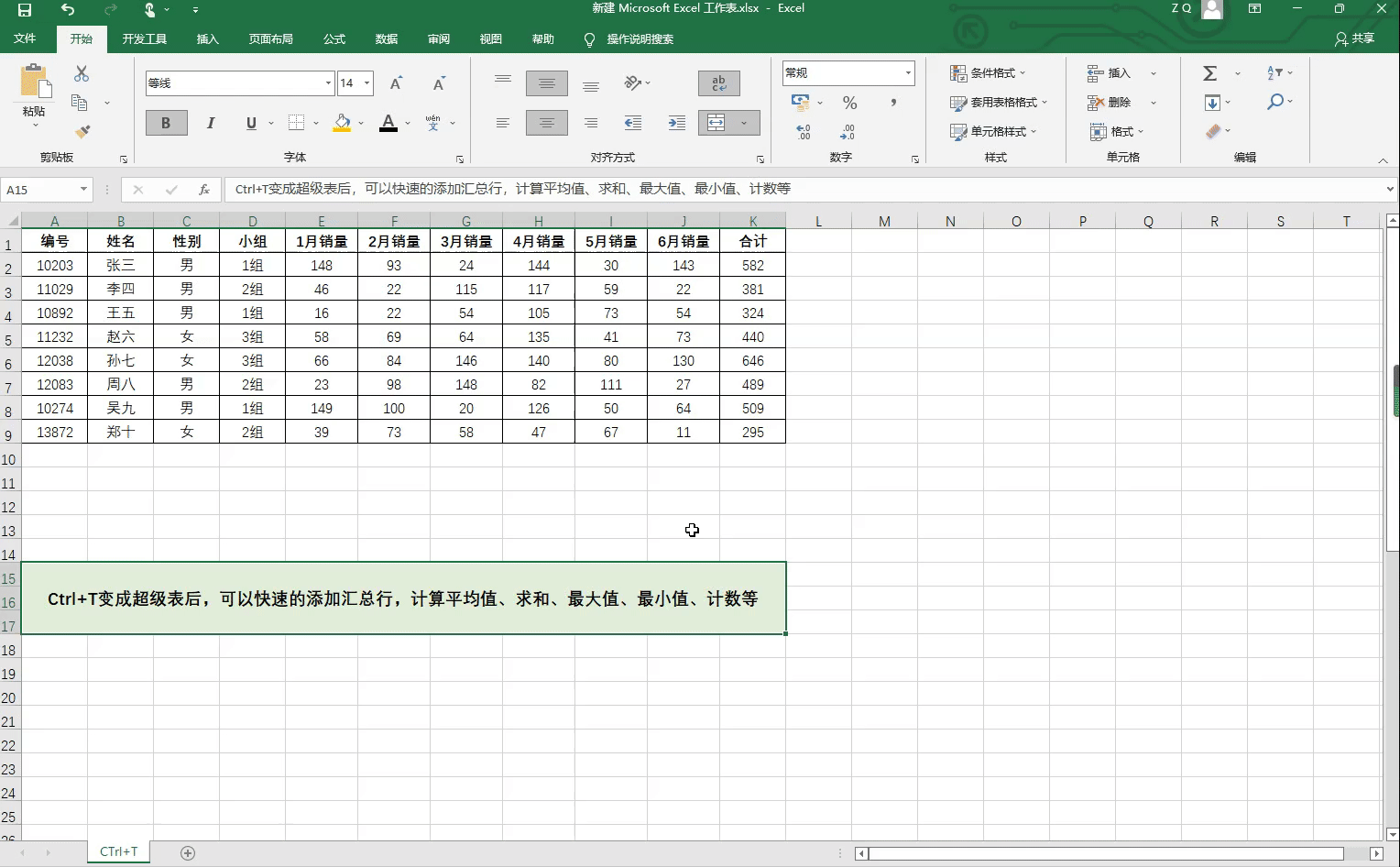
Task: Open the Name Box dropdown arrow
Action: (83, 190)
